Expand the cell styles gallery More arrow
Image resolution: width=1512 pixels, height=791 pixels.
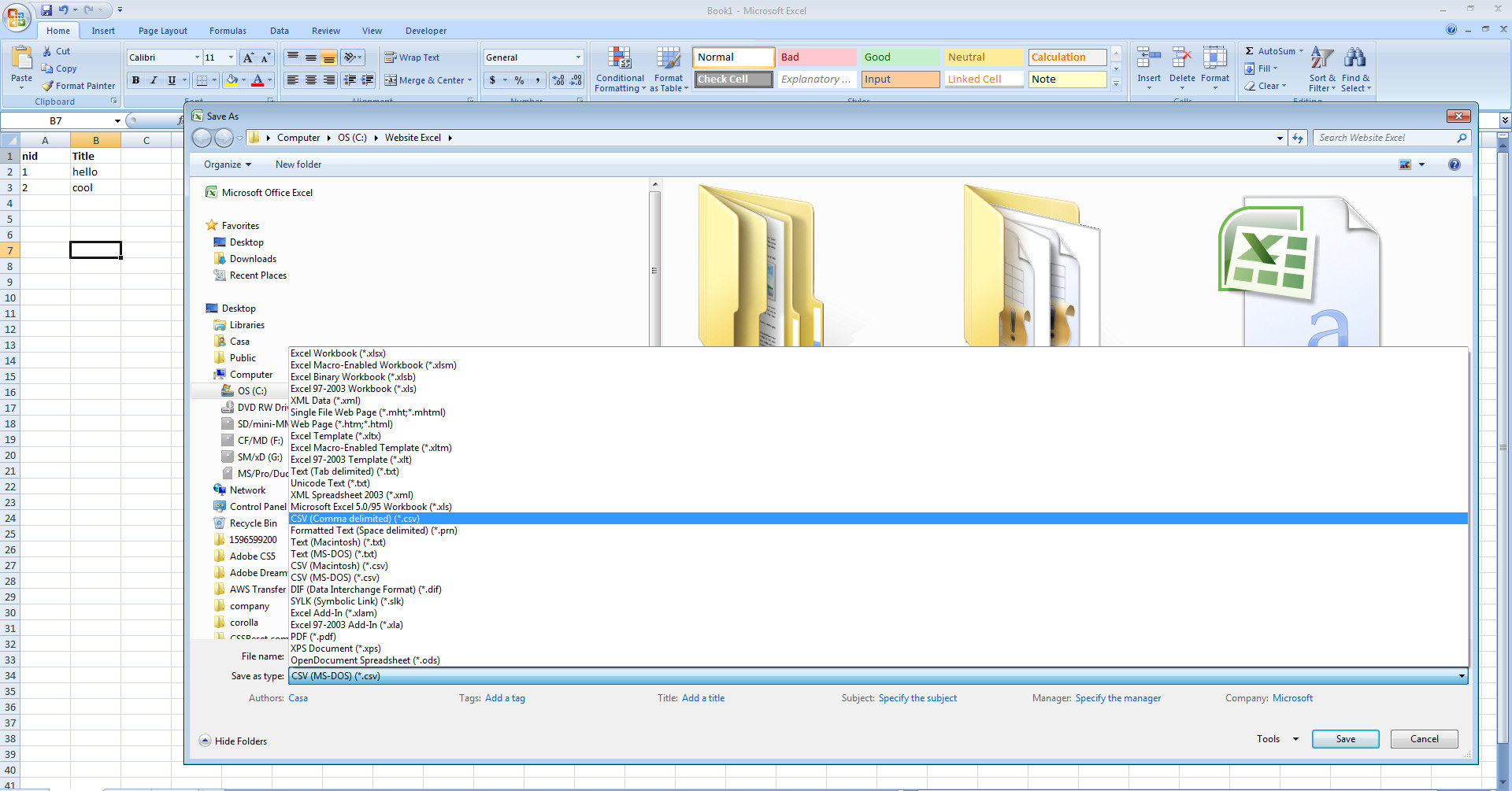(1116, 83)
